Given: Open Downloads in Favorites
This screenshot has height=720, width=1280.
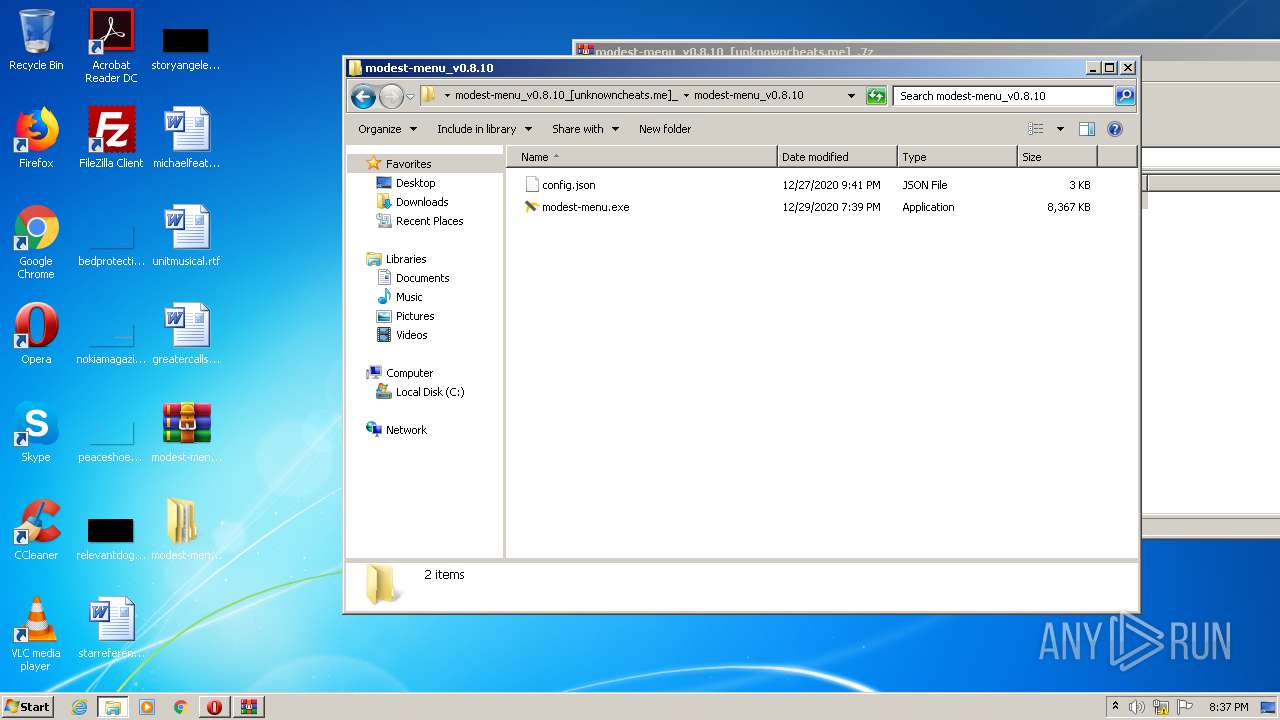Looking at the screenshot, I should click(422, 202).
